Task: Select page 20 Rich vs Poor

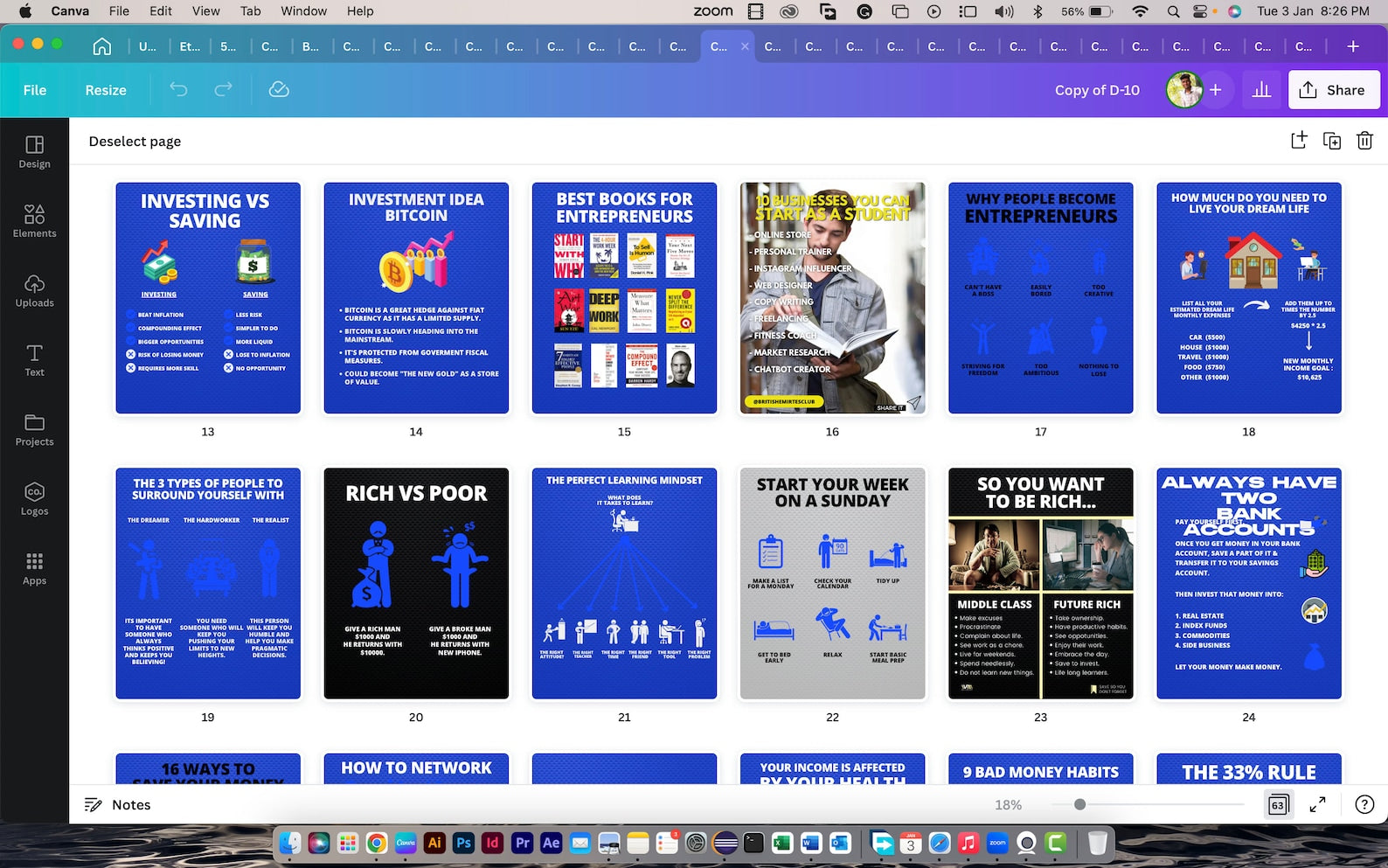Action: 416,583
